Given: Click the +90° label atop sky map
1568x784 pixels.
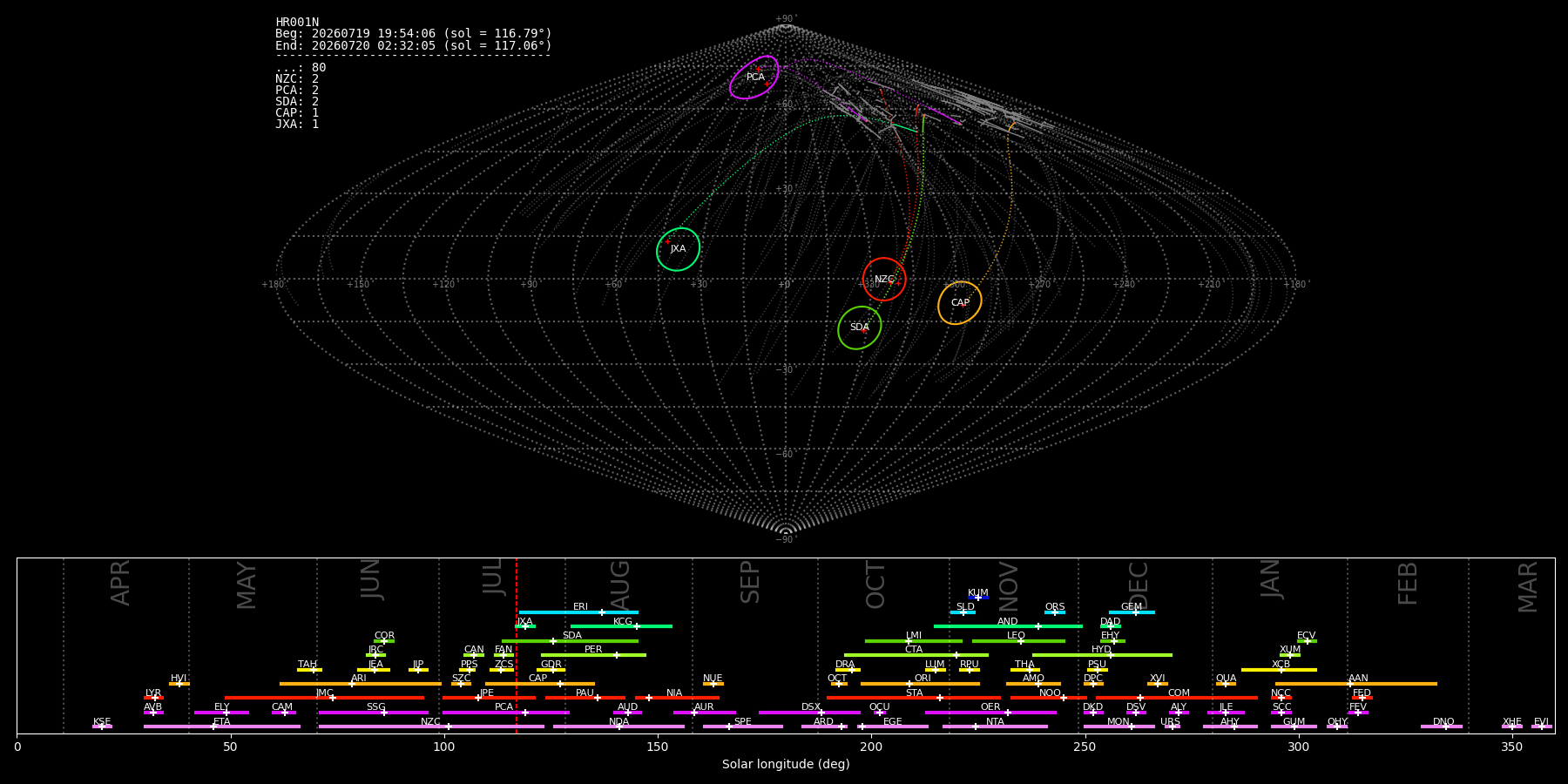Looking at the screenshot, I should (x=786, y=19).
